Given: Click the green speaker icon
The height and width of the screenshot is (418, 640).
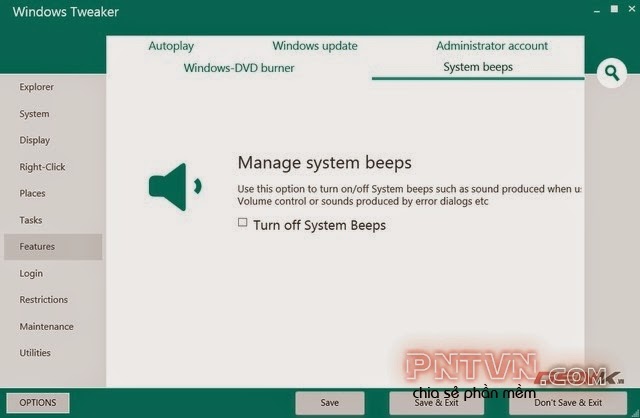Looking at the screenshot, I should click(175, 187).
